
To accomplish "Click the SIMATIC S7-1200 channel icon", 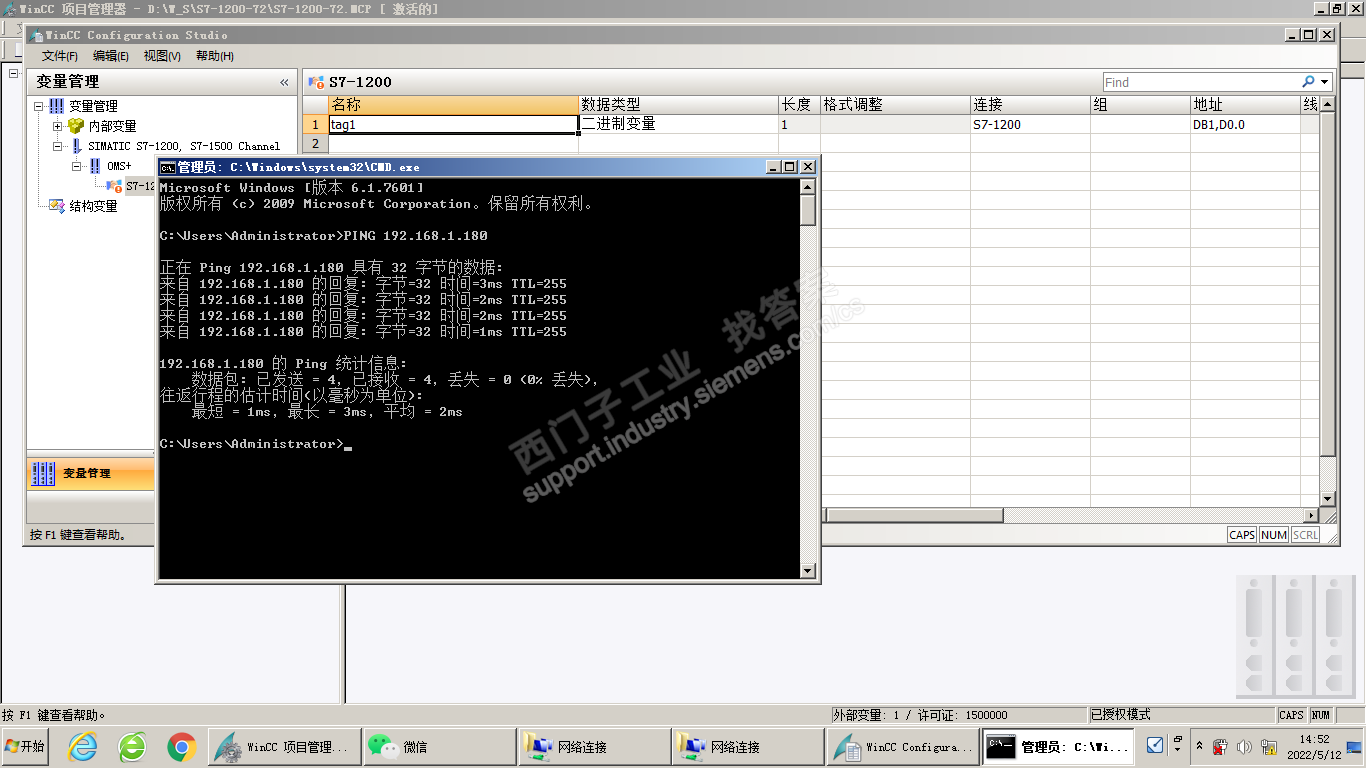I will tap(77, 146).
